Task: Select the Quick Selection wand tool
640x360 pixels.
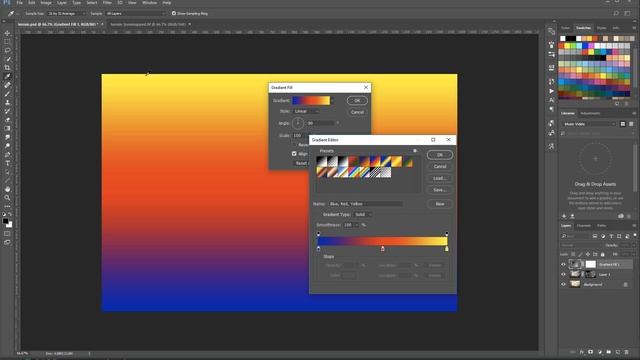Action: click(7, 59)
